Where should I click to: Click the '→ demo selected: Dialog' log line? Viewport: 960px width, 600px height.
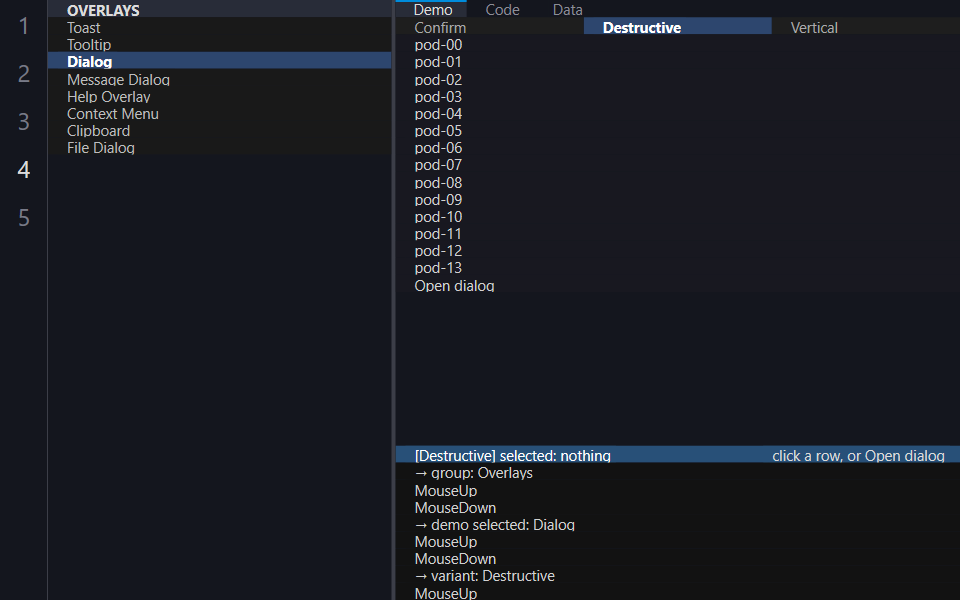[x=494, y=525]
